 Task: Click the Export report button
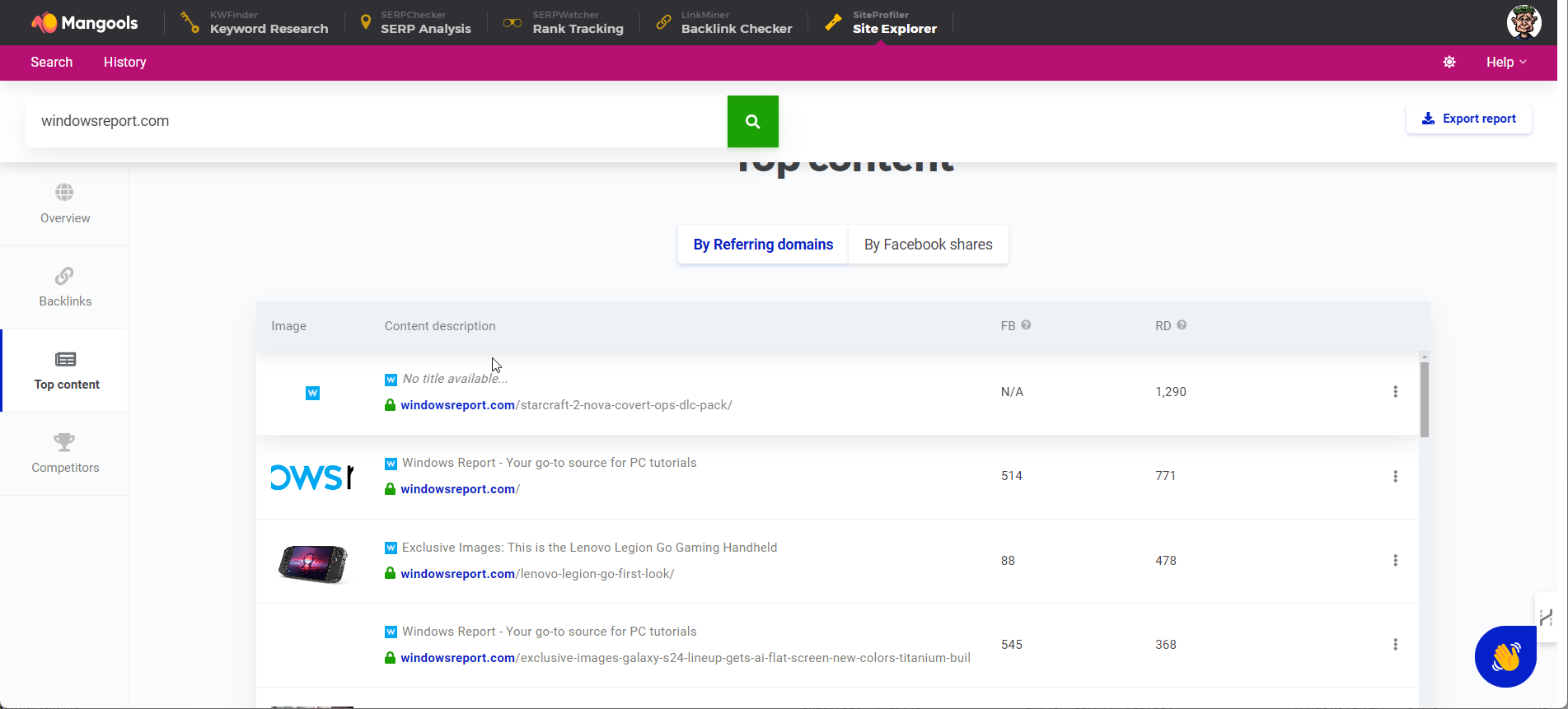pyautogui.click(x=1469, y=119)
